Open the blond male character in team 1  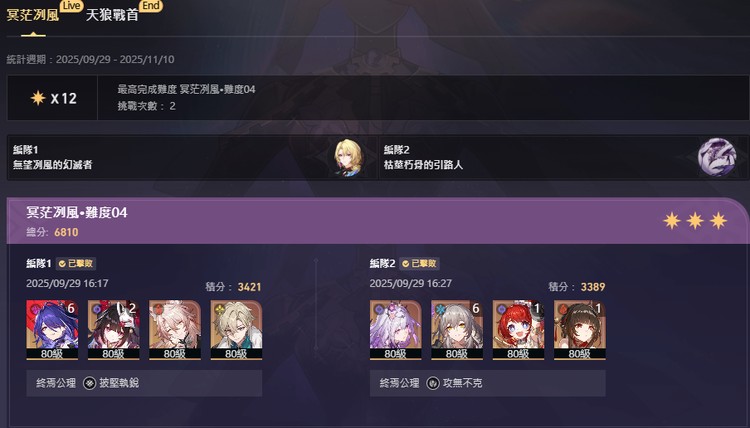click(x=236, y=330)
